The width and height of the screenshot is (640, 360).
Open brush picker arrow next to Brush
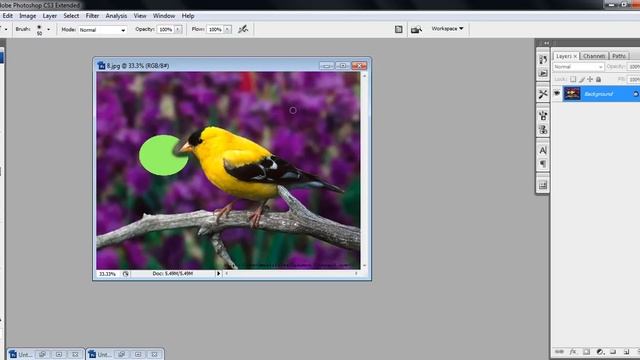point(49,29)
